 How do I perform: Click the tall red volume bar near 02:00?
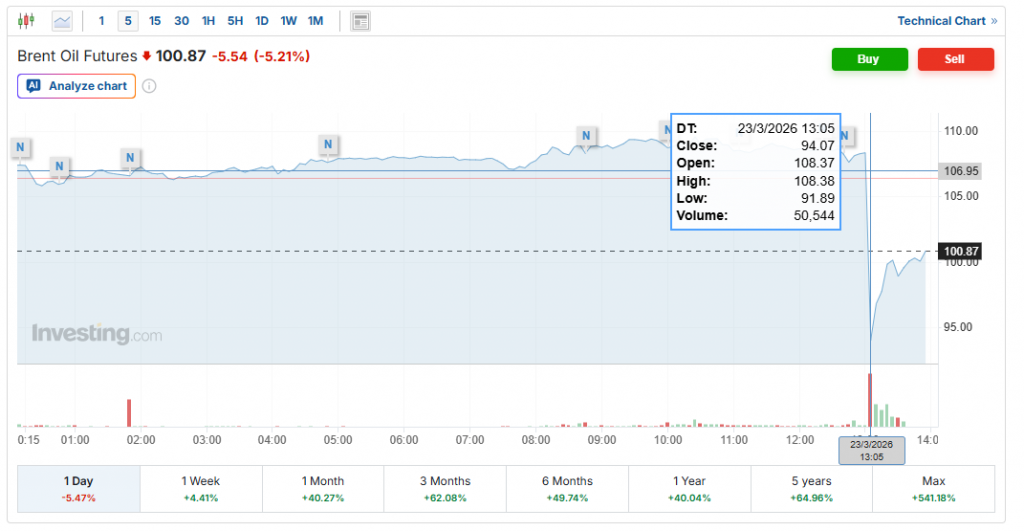click(x=129, y=413)
